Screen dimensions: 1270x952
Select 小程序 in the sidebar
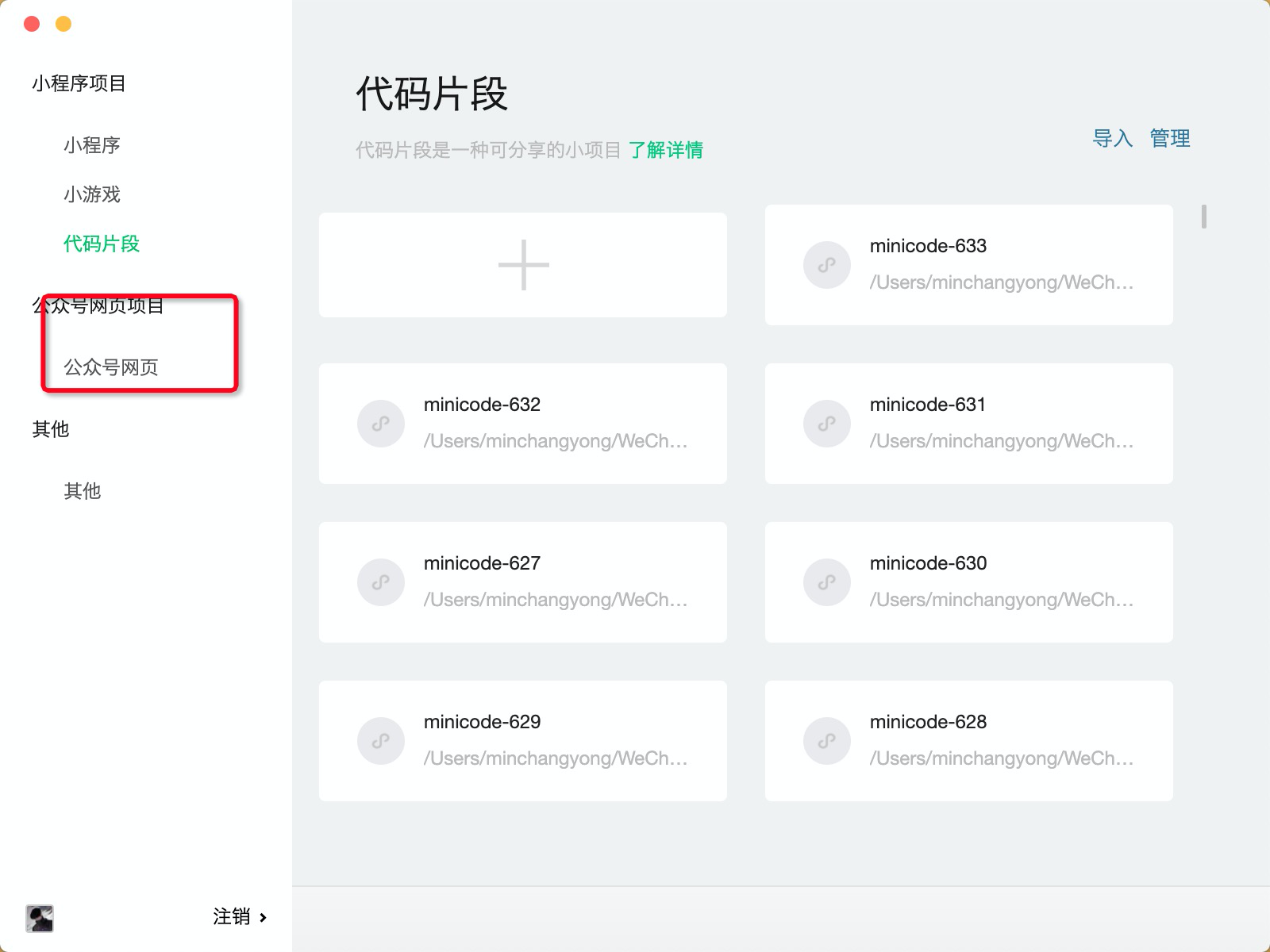(x=92, y=145)
